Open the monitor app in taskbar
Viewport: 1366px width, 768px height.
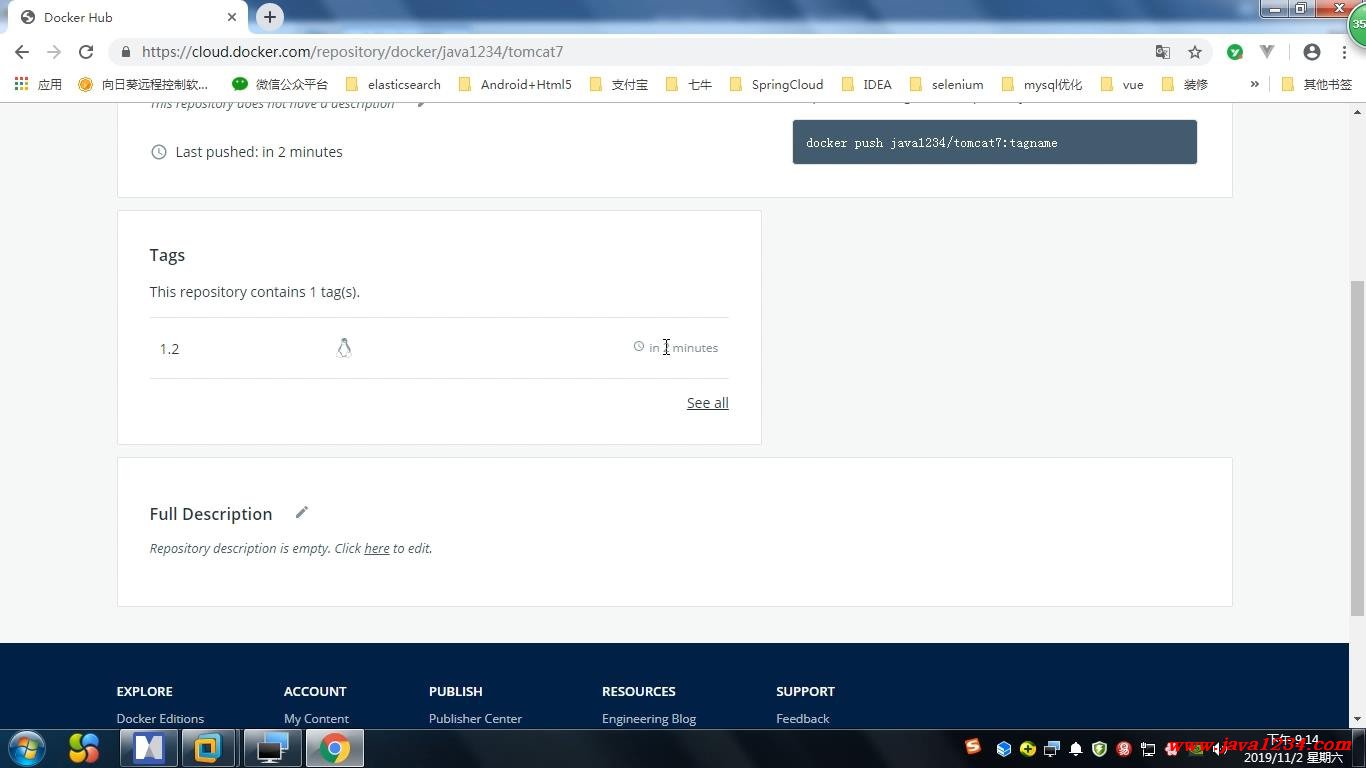coord(272,748)
